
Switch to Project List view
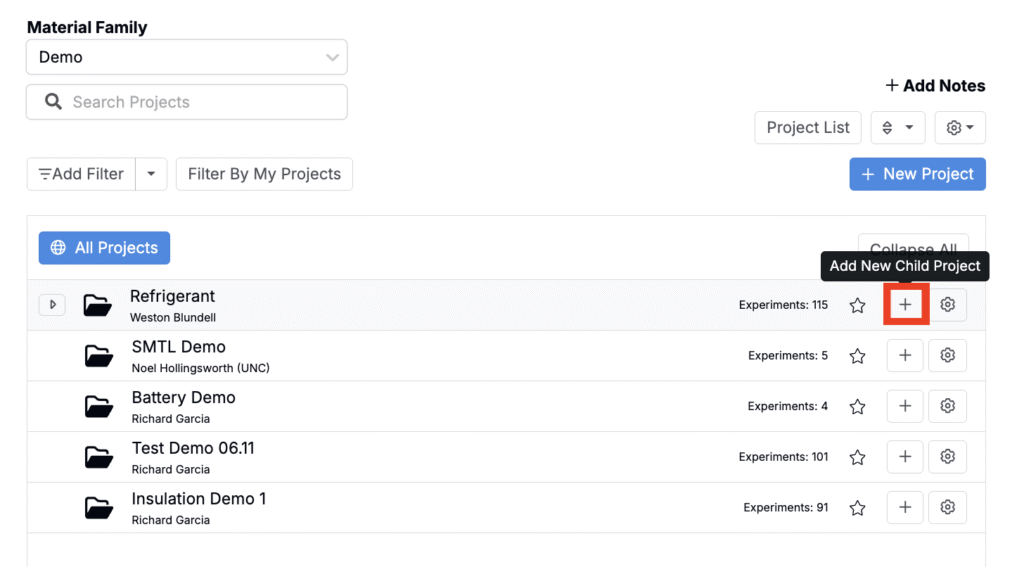pyautogui.click(x=808, y=127)
